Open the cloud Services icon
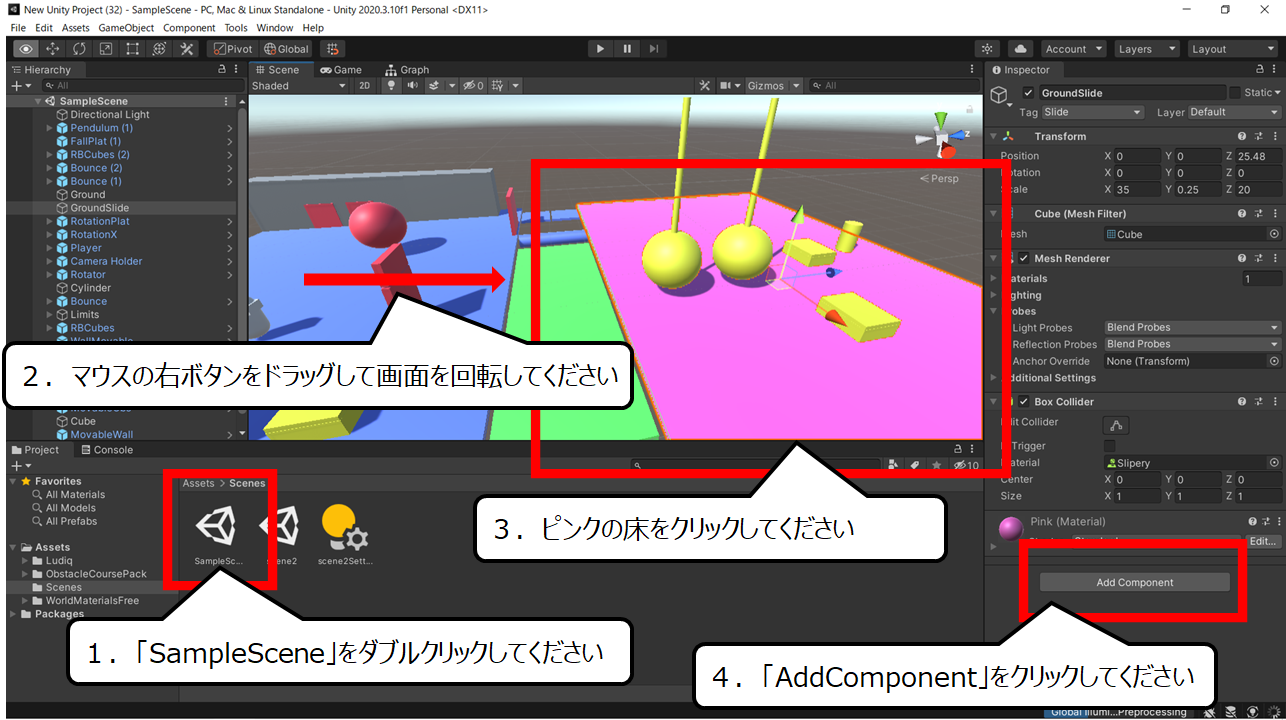 (x=1020, y=49)
